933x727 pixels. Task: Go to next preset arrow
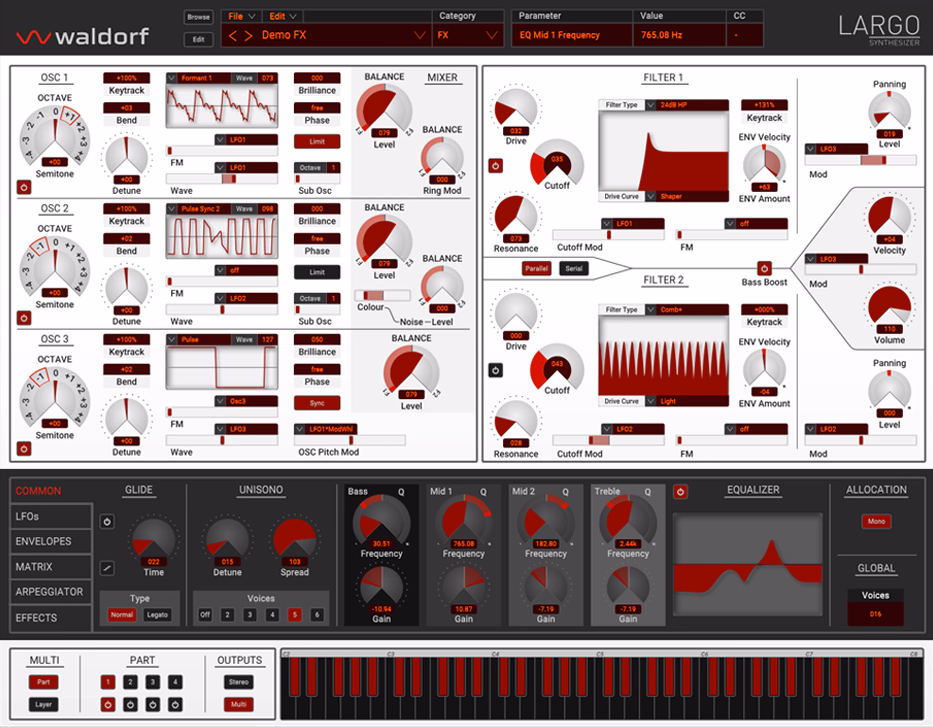249,36
